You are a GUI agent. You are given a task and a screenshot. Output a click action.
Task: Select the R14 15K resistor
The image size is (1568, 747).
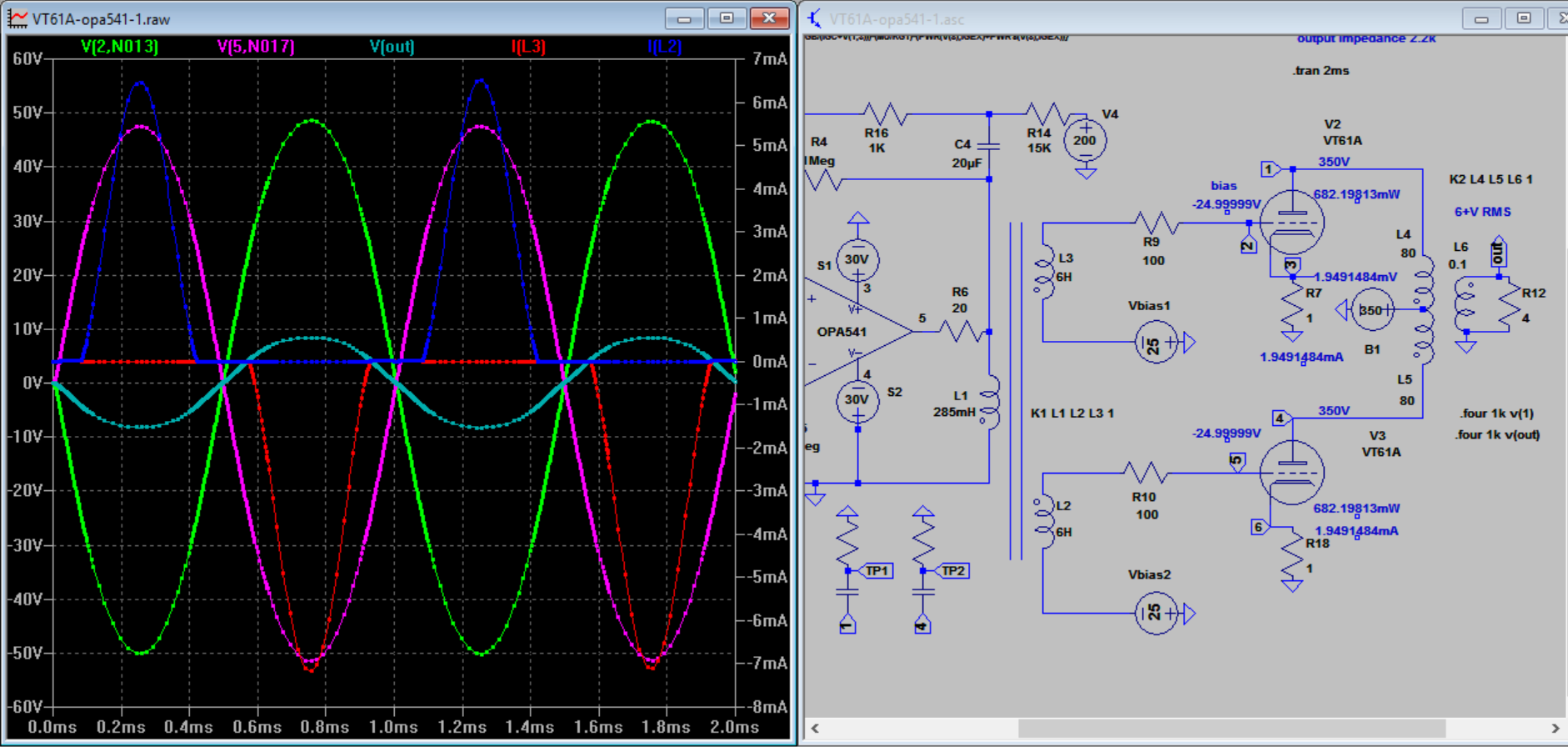click(x=1047, y=114)
